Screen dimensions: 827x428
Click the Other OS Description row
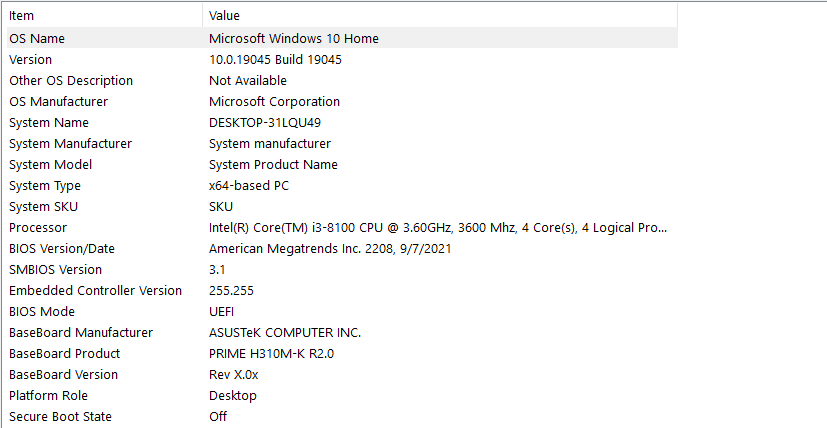point(71,81)
